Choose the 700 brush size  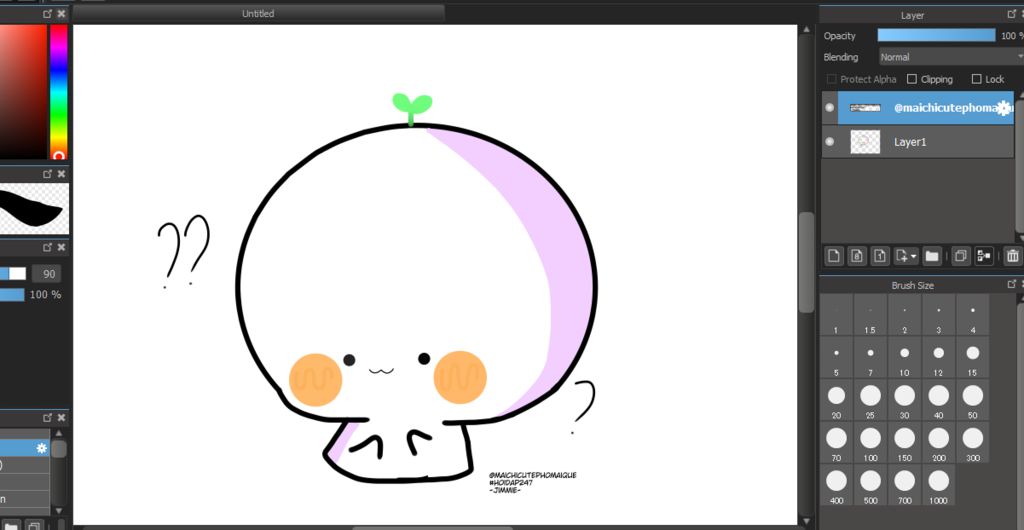904,486
